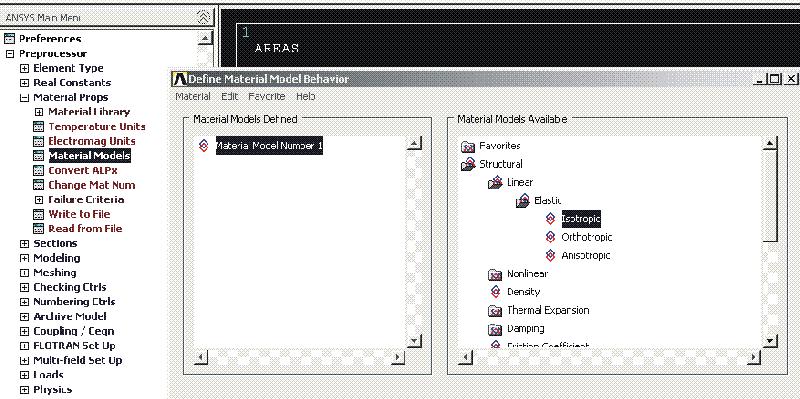Click scroll-up arrow in Material Models Defined
Image resolution: width=800 pixels, height=399 pixels.
414,143
